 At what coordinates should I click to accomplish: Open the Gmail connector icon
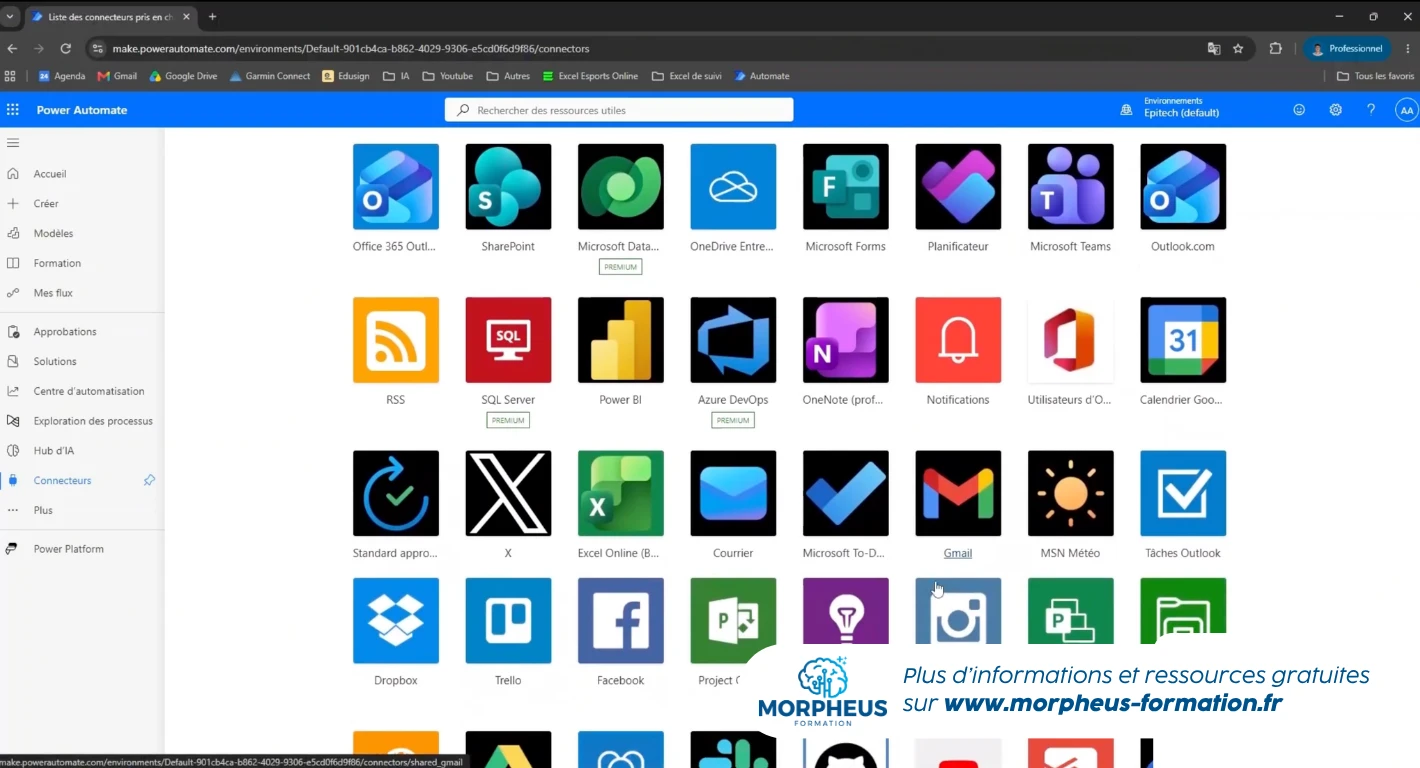point(958,493)
